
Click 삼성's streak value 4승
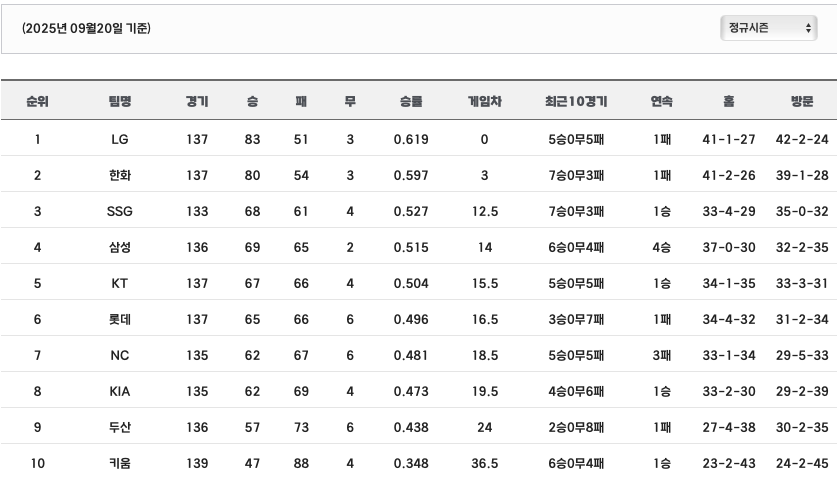661,247
